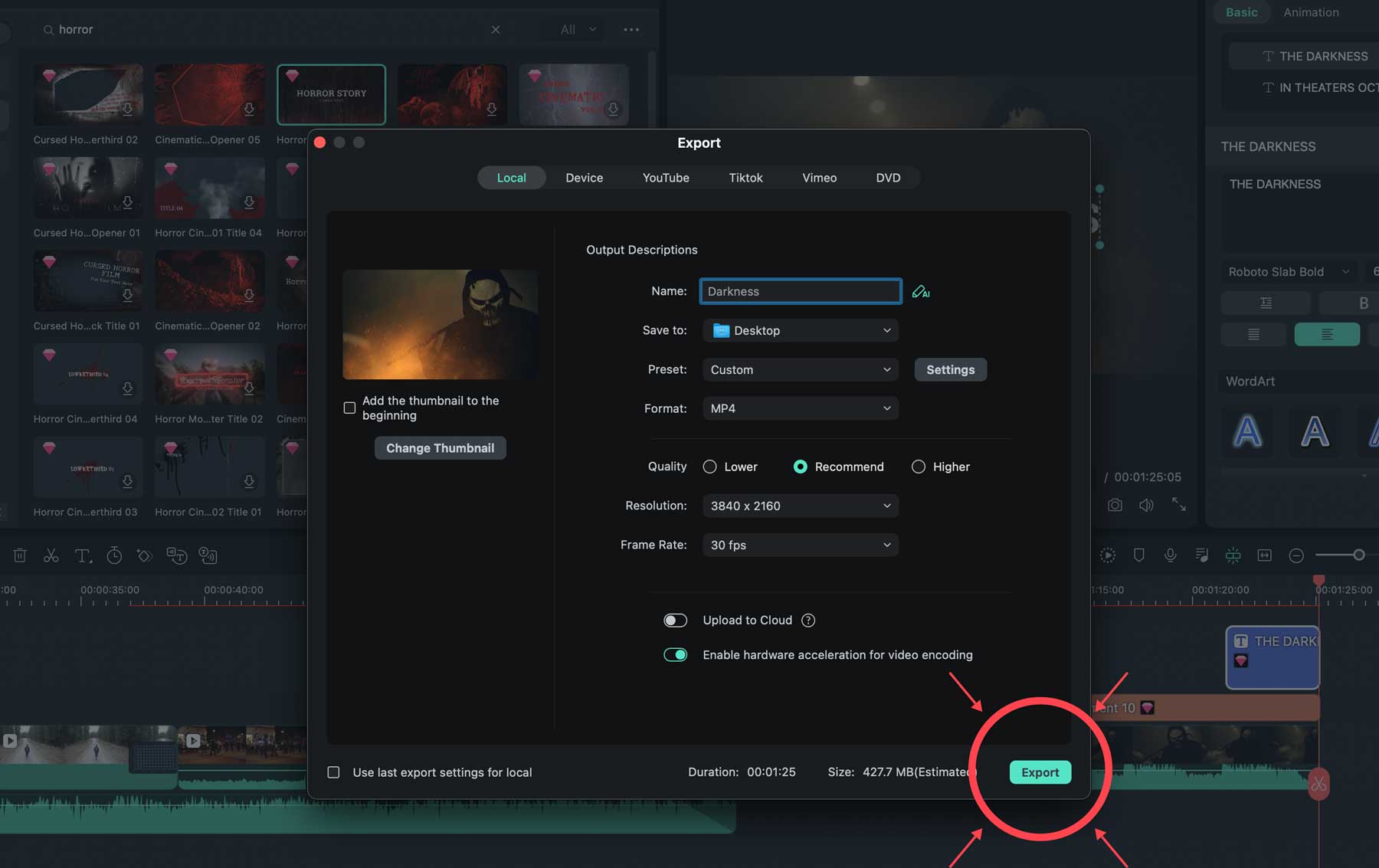Image resolution: width=1379 pixels, height=868 pixels.
Task: Select the Horror Story template thumbnail
Action: coord(331,93)
